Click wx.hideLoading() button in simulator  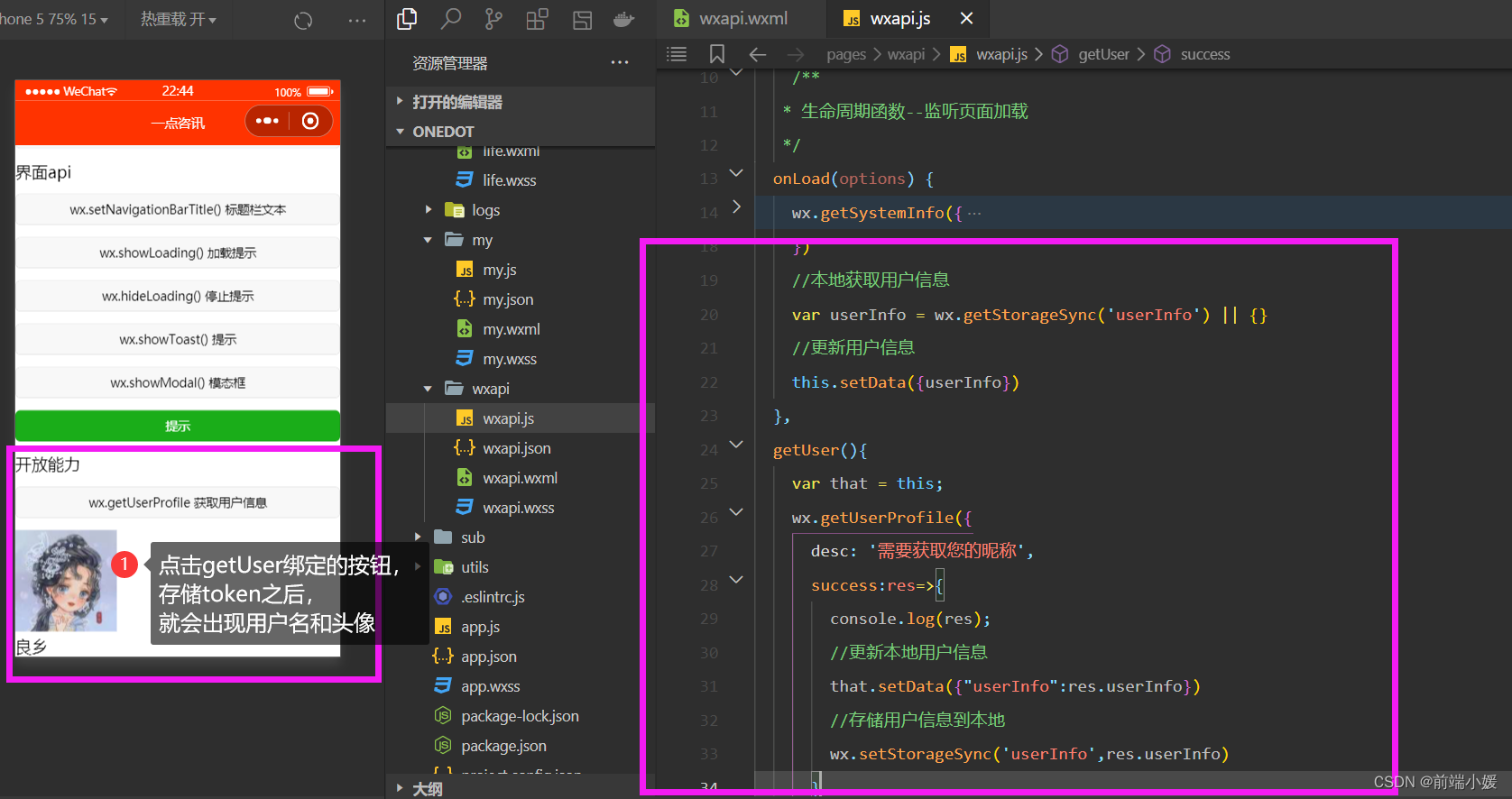(178, 296)
